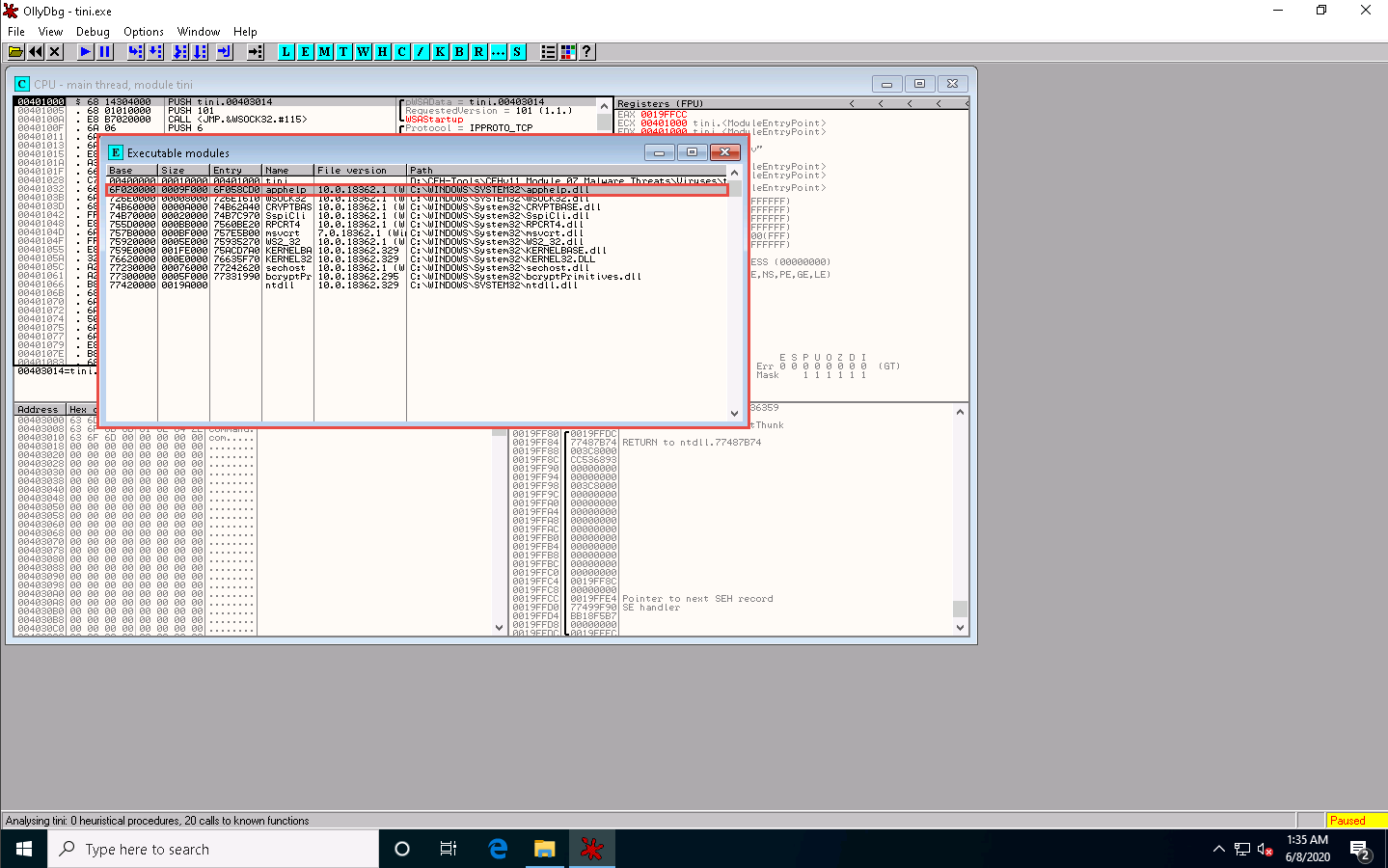The image size is (1388, 868).
Task: Close the debugged program with X icon
Action: pyautogui.click(x=55, y=52)
